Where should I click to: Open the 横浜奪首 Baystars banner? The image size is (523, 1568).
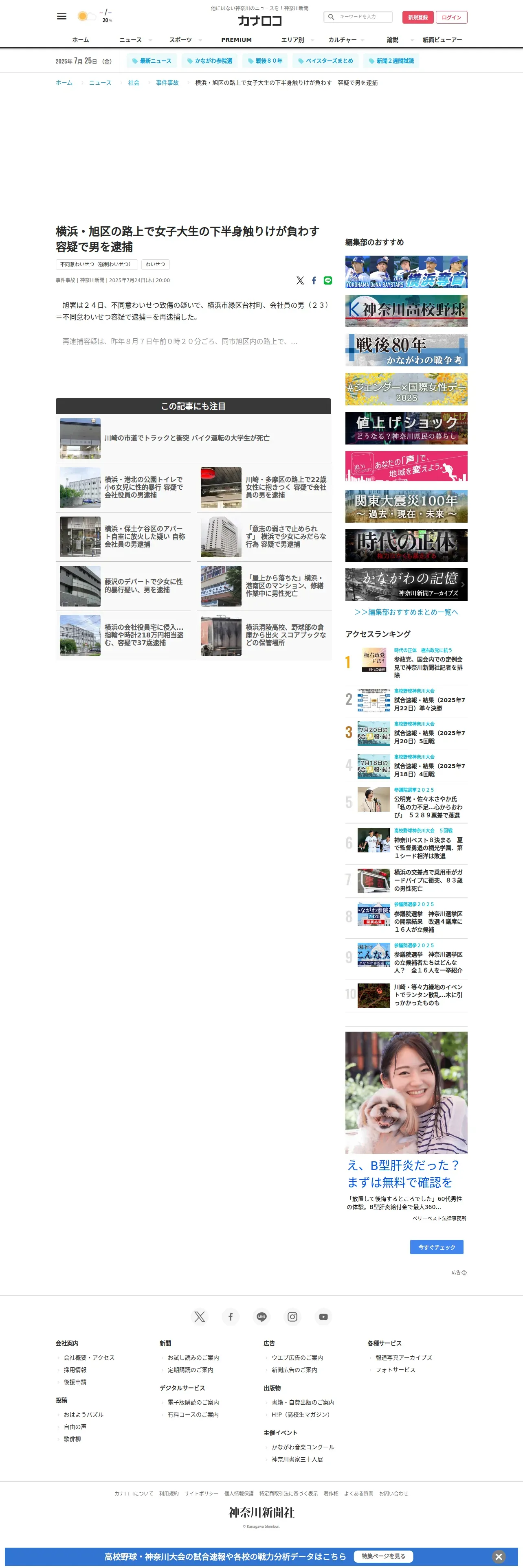point(406,272)
